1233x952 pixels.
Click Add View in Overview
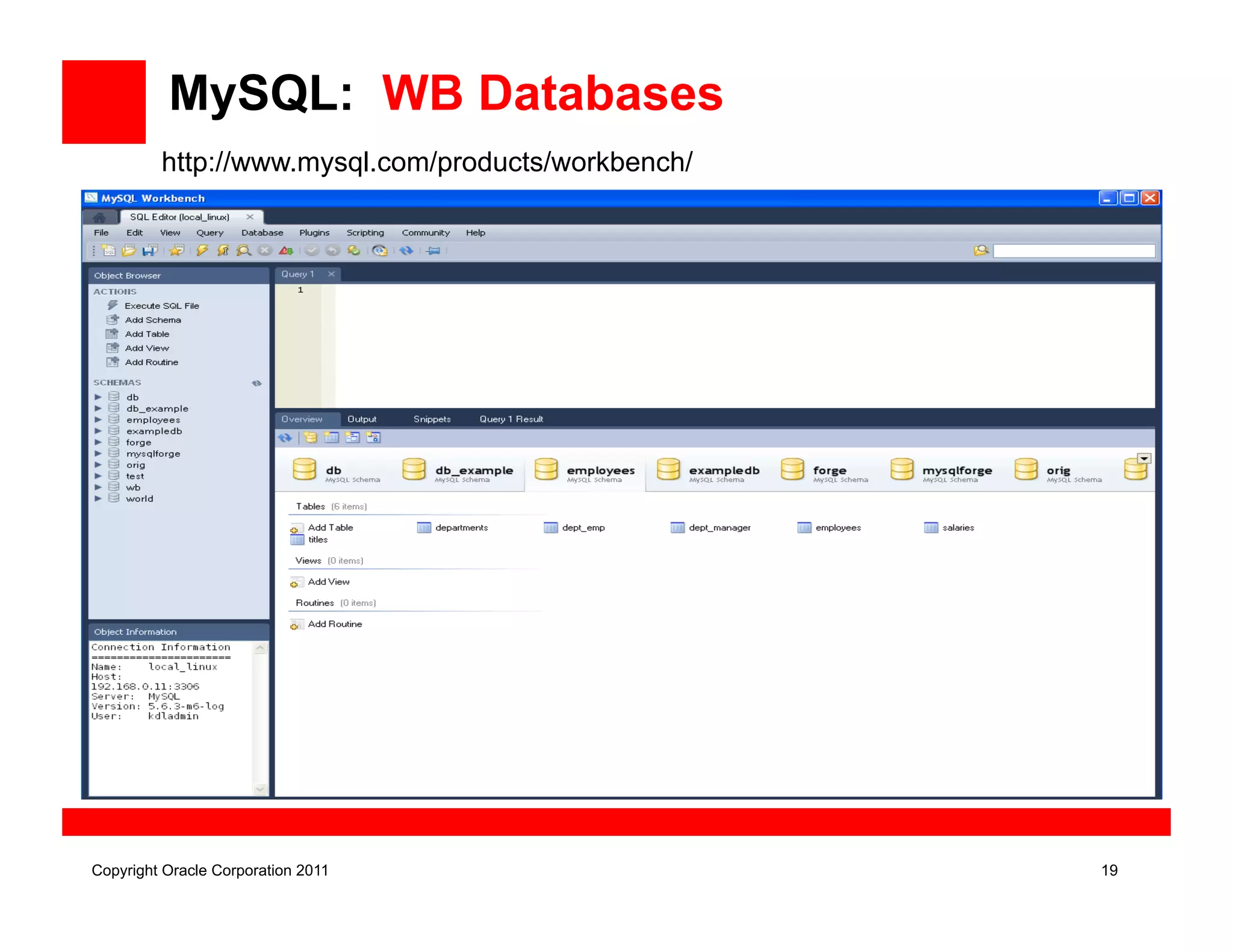[x=329, y=582]
